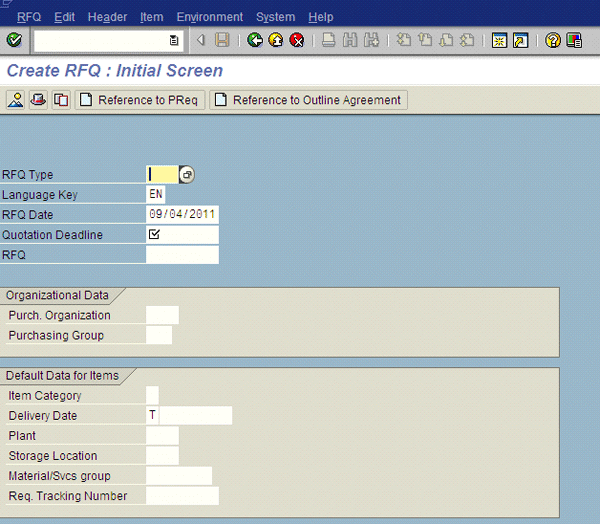This screenshot has height=524, width=600.
Task: Click the RFQ Date field
Action: [x=182, y=215]
